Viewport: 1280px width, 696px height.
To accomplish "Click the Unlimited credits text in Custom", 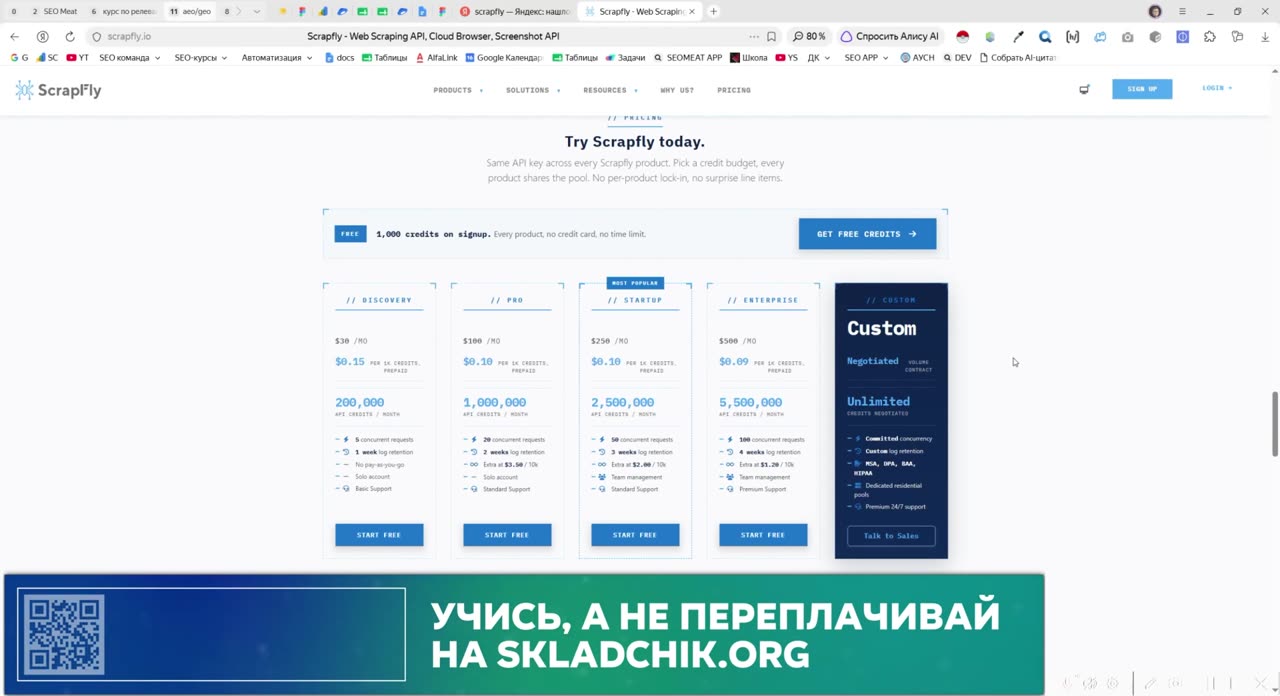I will coord(878,401).
